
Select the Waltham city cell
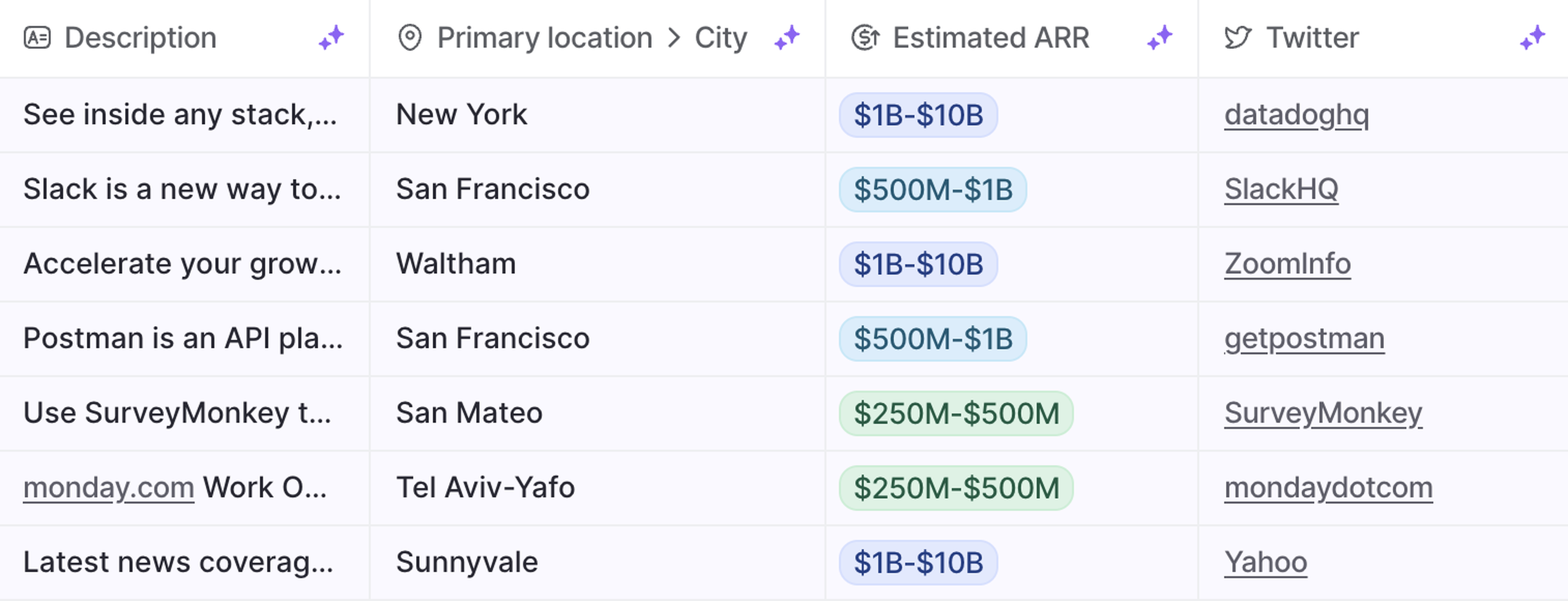click(456, 264)
